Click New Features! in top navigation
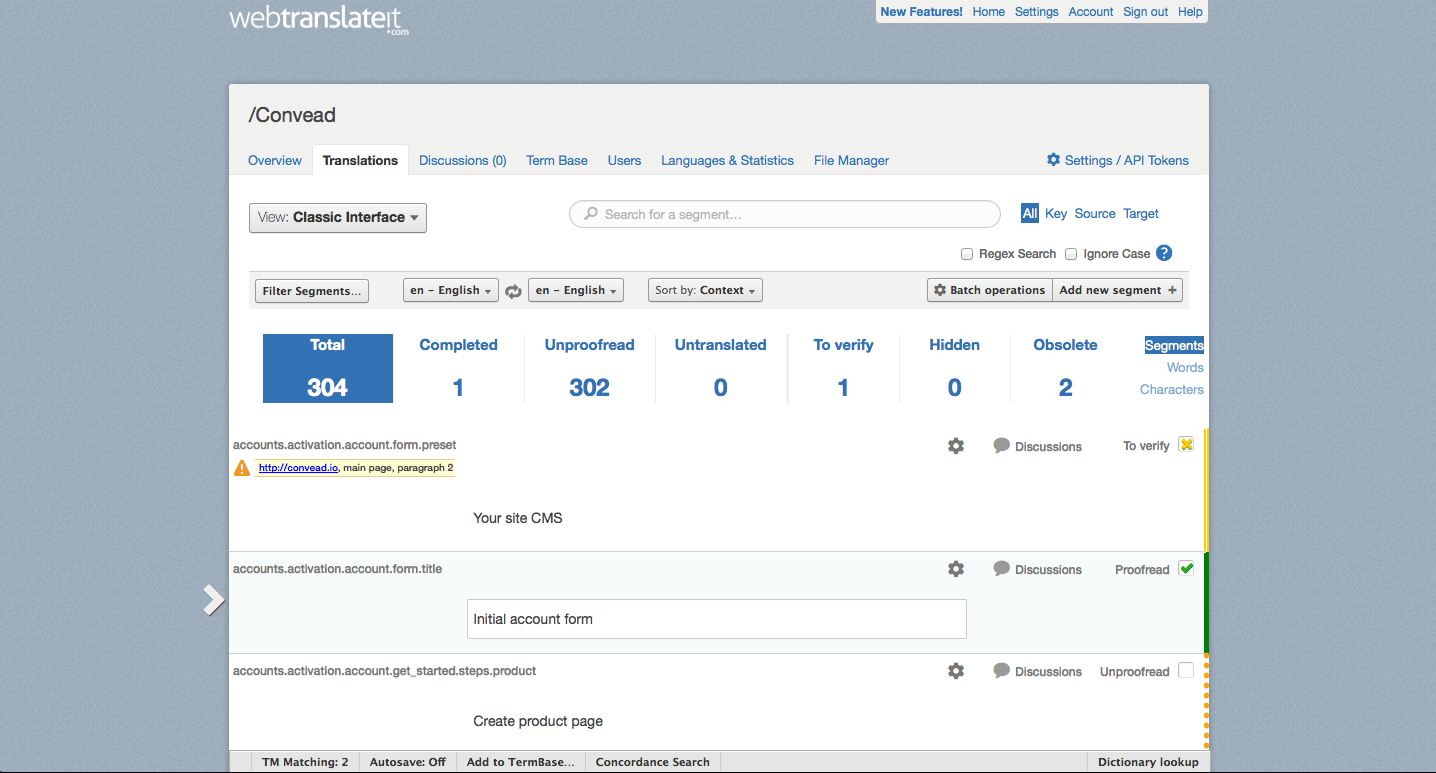 (x=921, y=12)
